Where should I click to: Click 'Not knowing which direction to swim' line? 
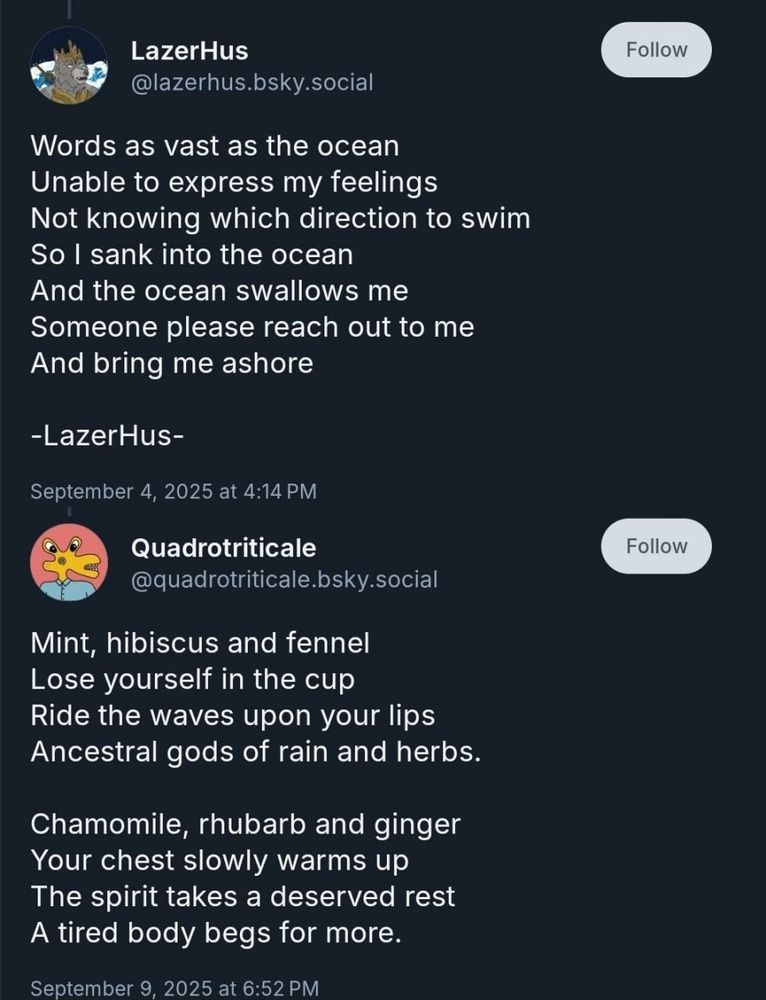[281, 219]
